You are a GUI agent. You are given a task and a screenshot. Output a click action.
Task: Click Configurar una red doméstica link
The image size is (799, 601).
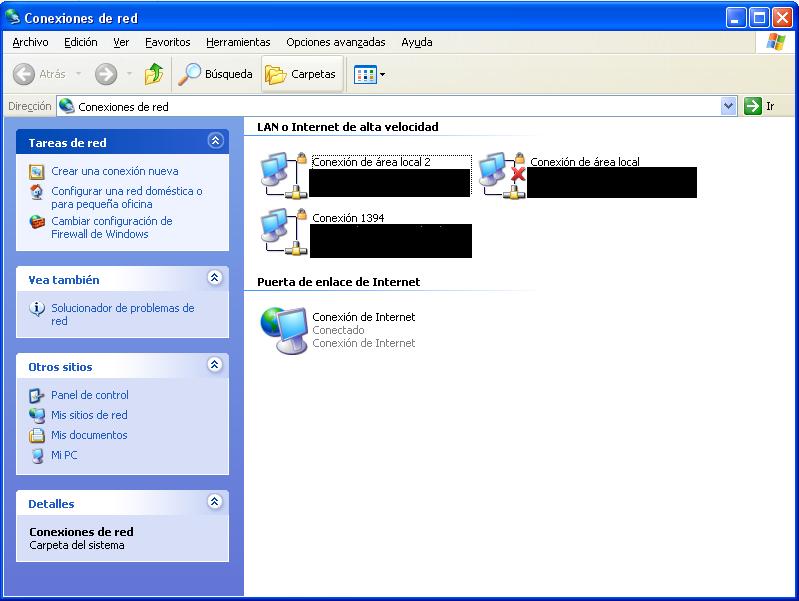(x=127, y=197)
